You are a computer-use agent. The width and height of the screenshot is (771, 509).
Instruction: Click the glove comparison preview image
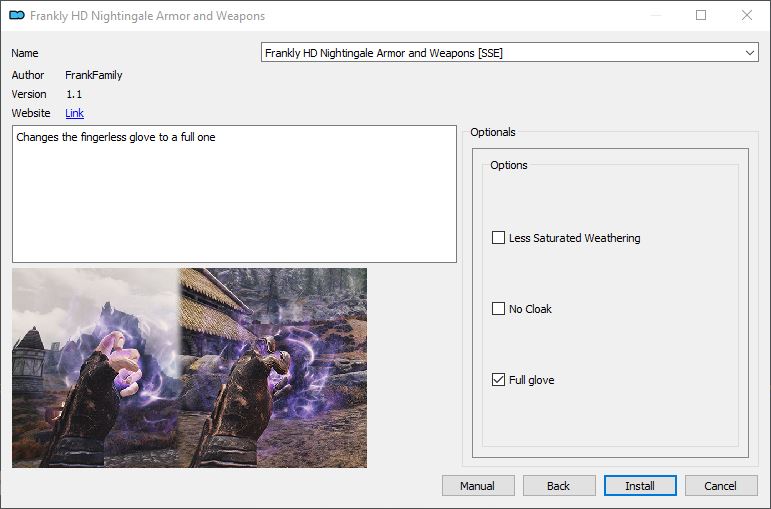pos(189,368)
